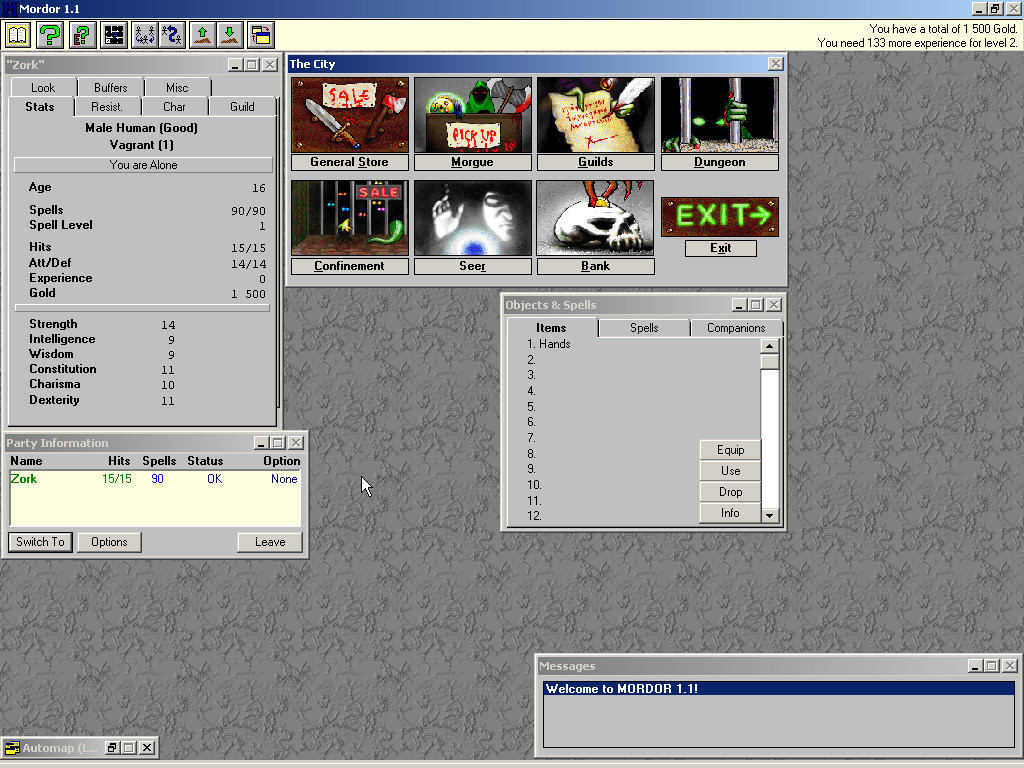The height and width of the screenshot is (768, 1024).
Task: Click the Exit button
Action: click(x=720, y=248)
